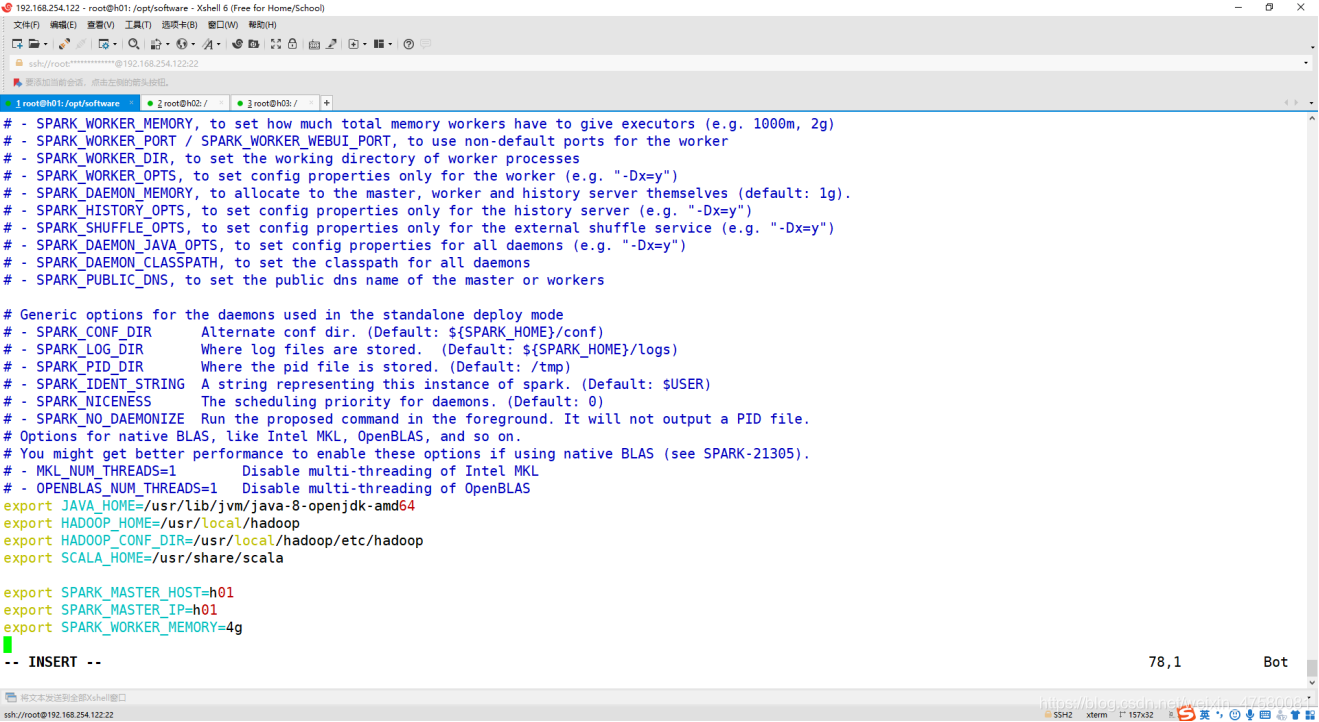Click the Open Session folder icon

point(35,44)
